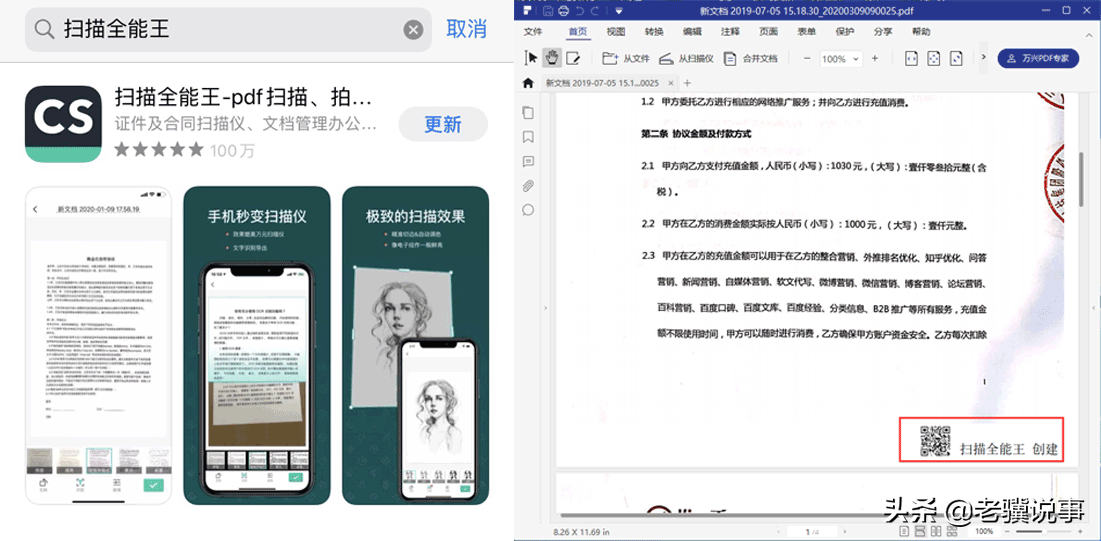1101x541 pixels.
Task: Switch to the 页面 tab
Action: pos(768,32)
